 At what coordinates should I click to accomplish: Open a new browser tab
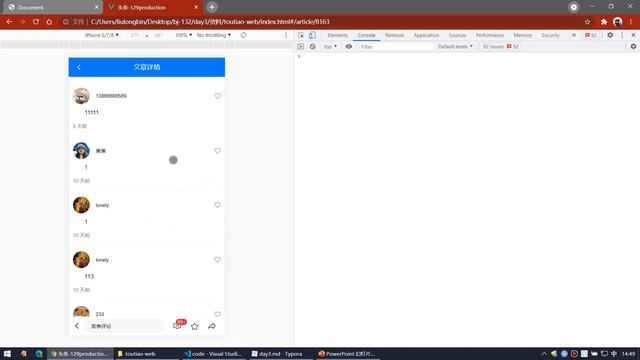pyautogui.click(x=212, y=7)
